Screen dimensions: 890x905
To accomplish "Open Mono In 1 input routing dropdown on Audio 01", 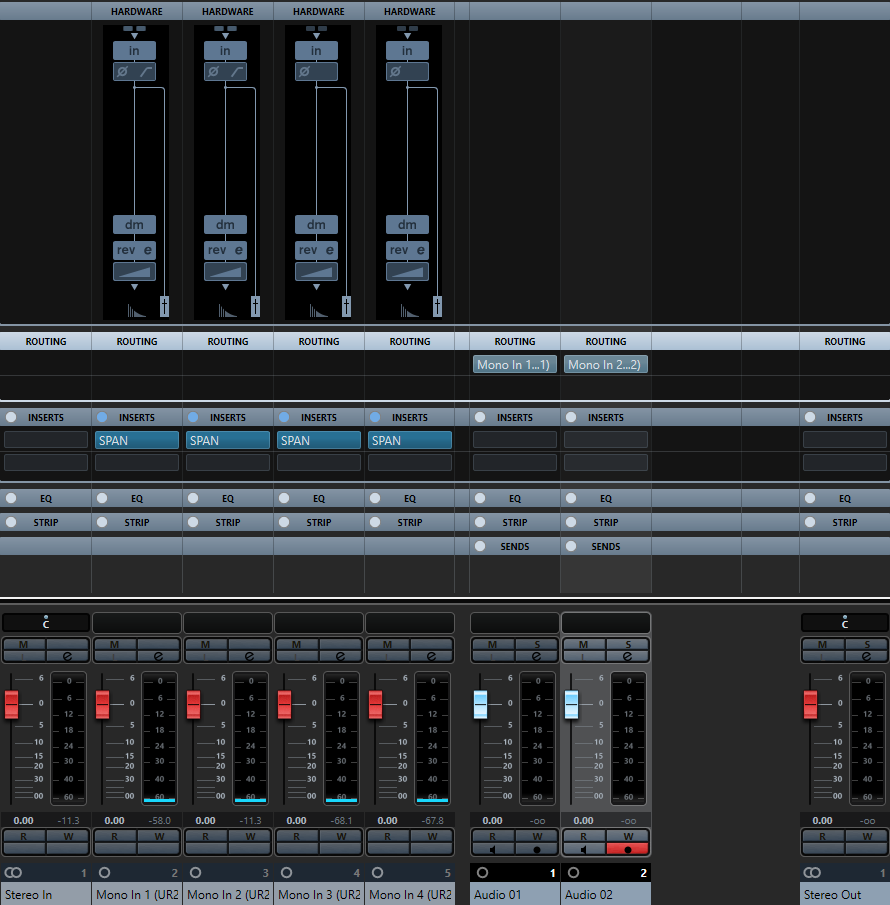I will 514,365.
